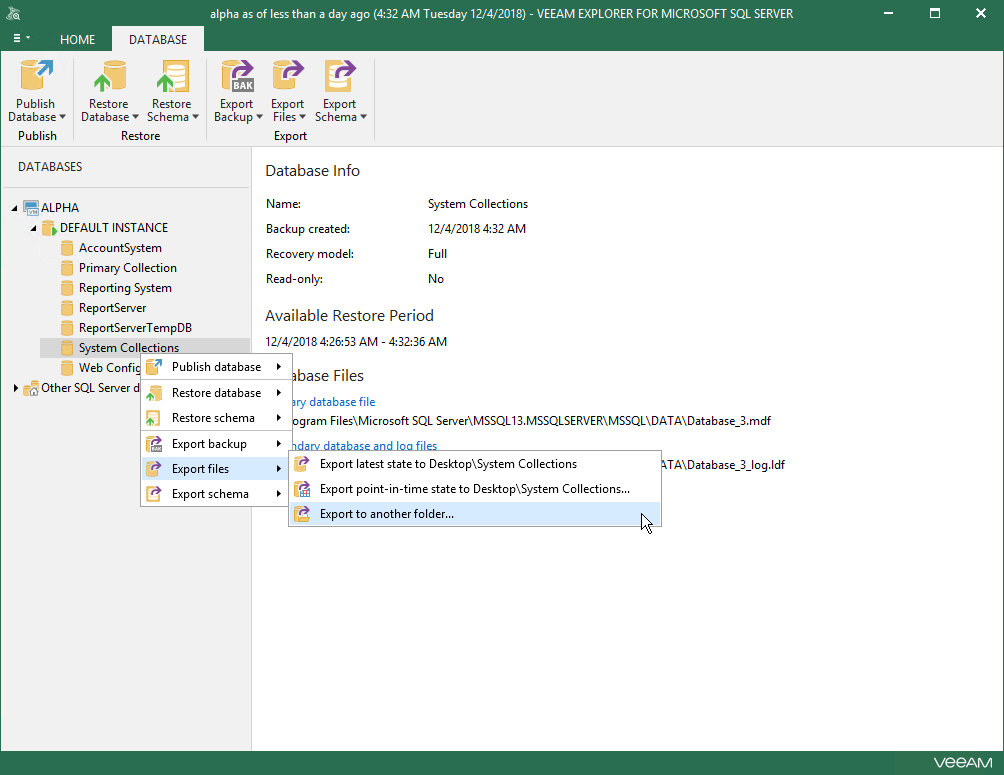Choose Export latest state to Desktop

[475, 464]
